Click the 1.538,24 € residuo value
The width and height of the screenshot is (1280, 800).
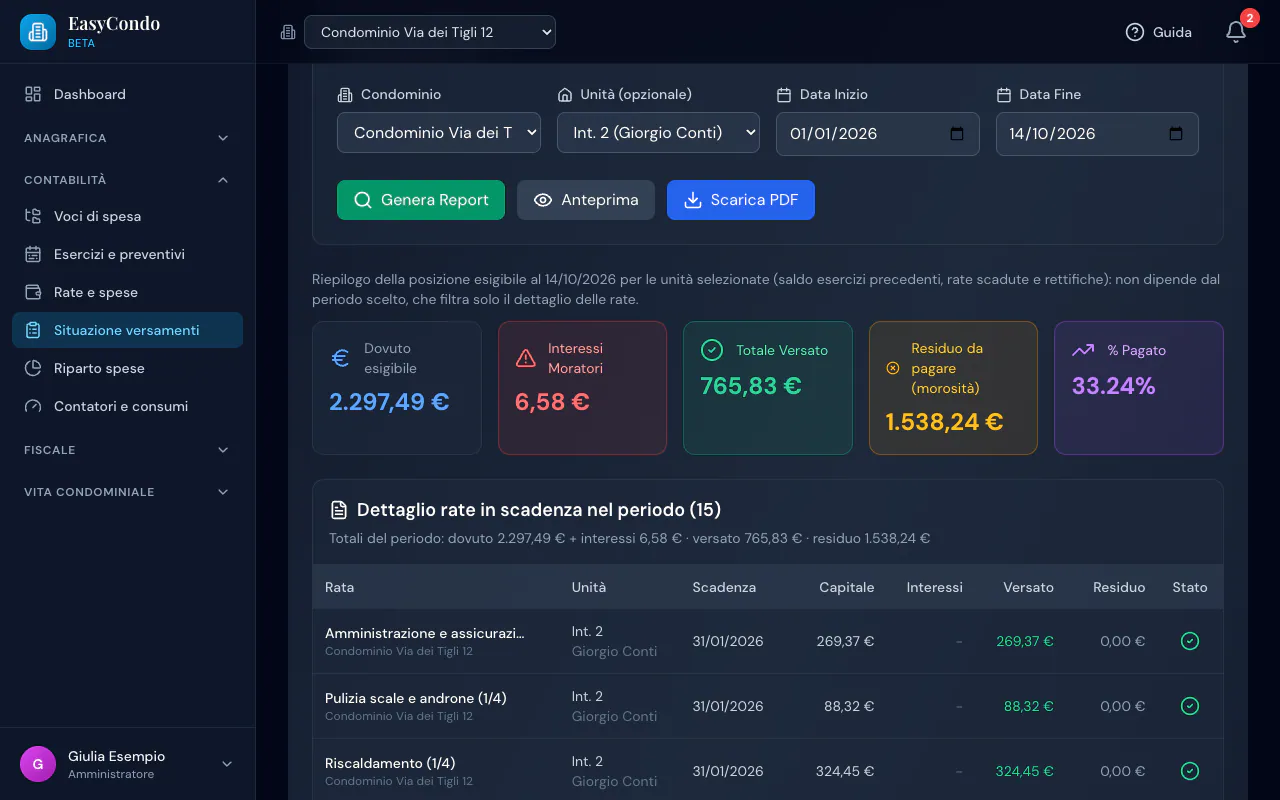(x=944, y=422)
